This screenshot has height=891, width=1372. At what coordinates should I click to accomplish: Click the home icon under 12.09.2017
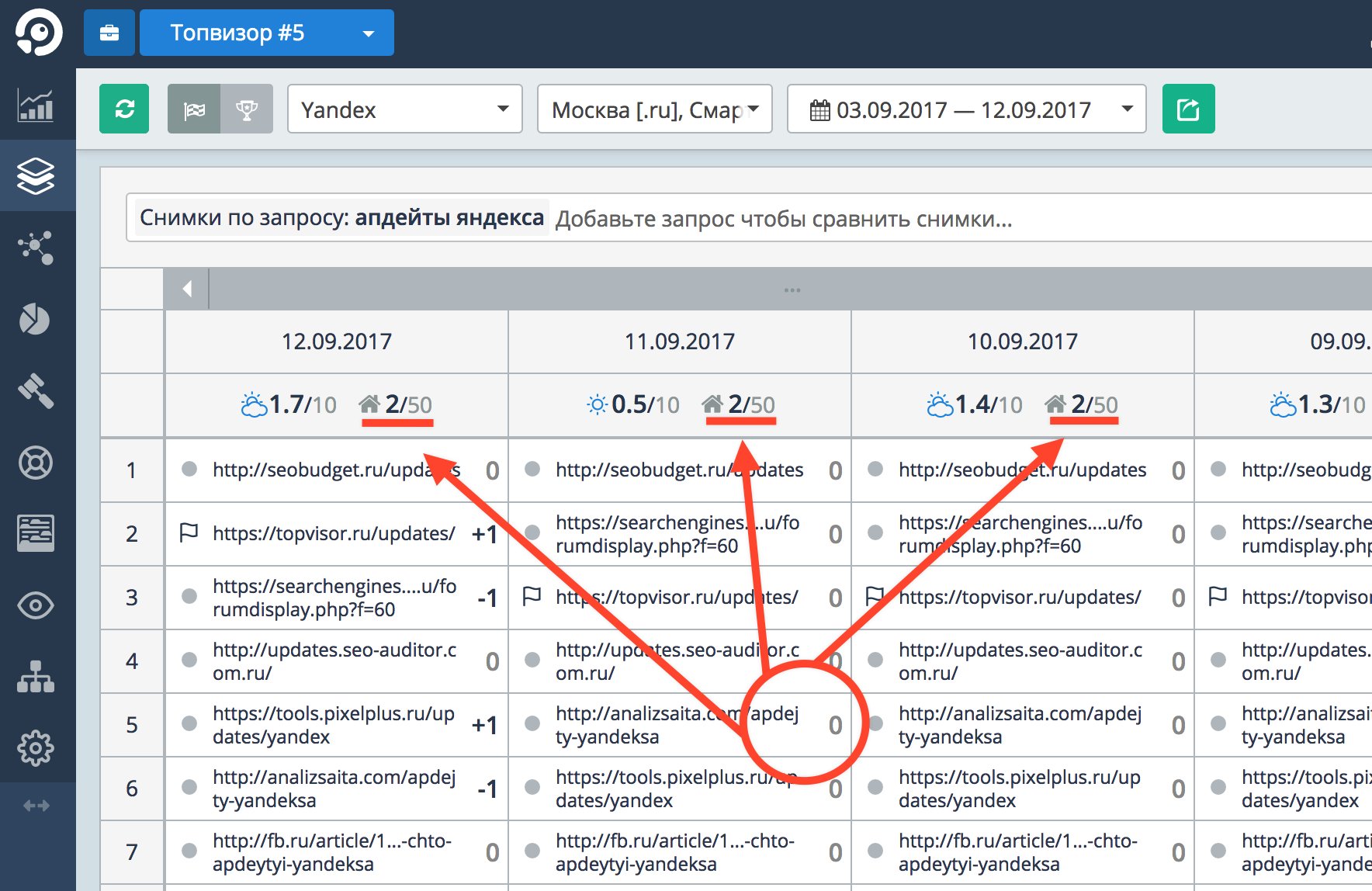pos(369,404)
